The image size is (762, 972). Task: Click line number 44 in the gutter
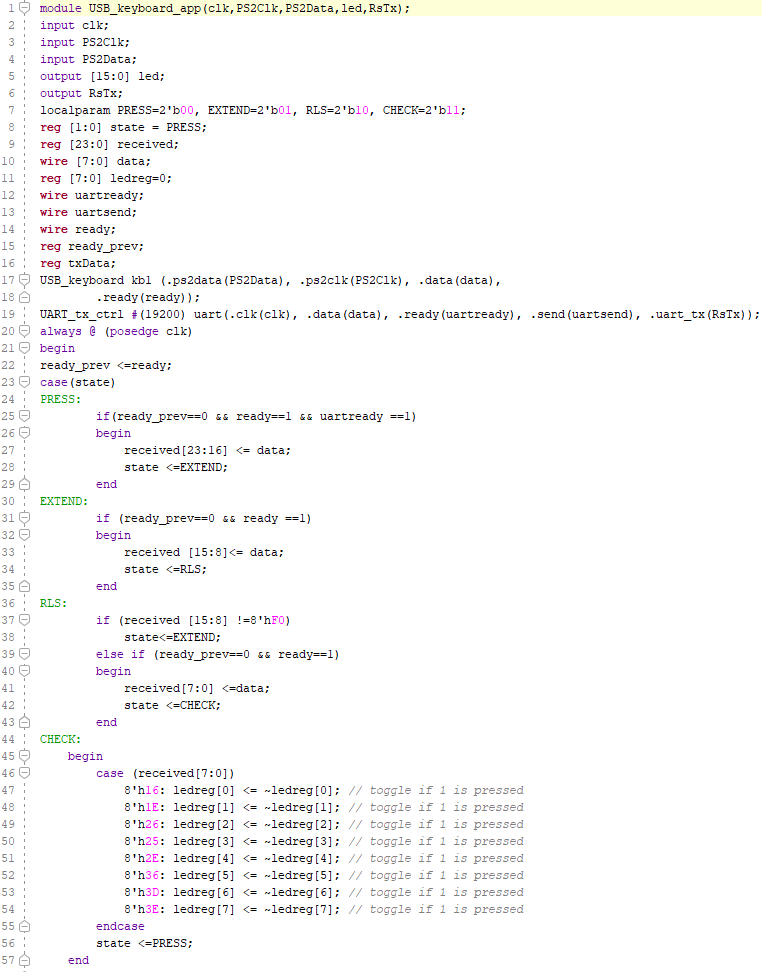coord(8,739)
